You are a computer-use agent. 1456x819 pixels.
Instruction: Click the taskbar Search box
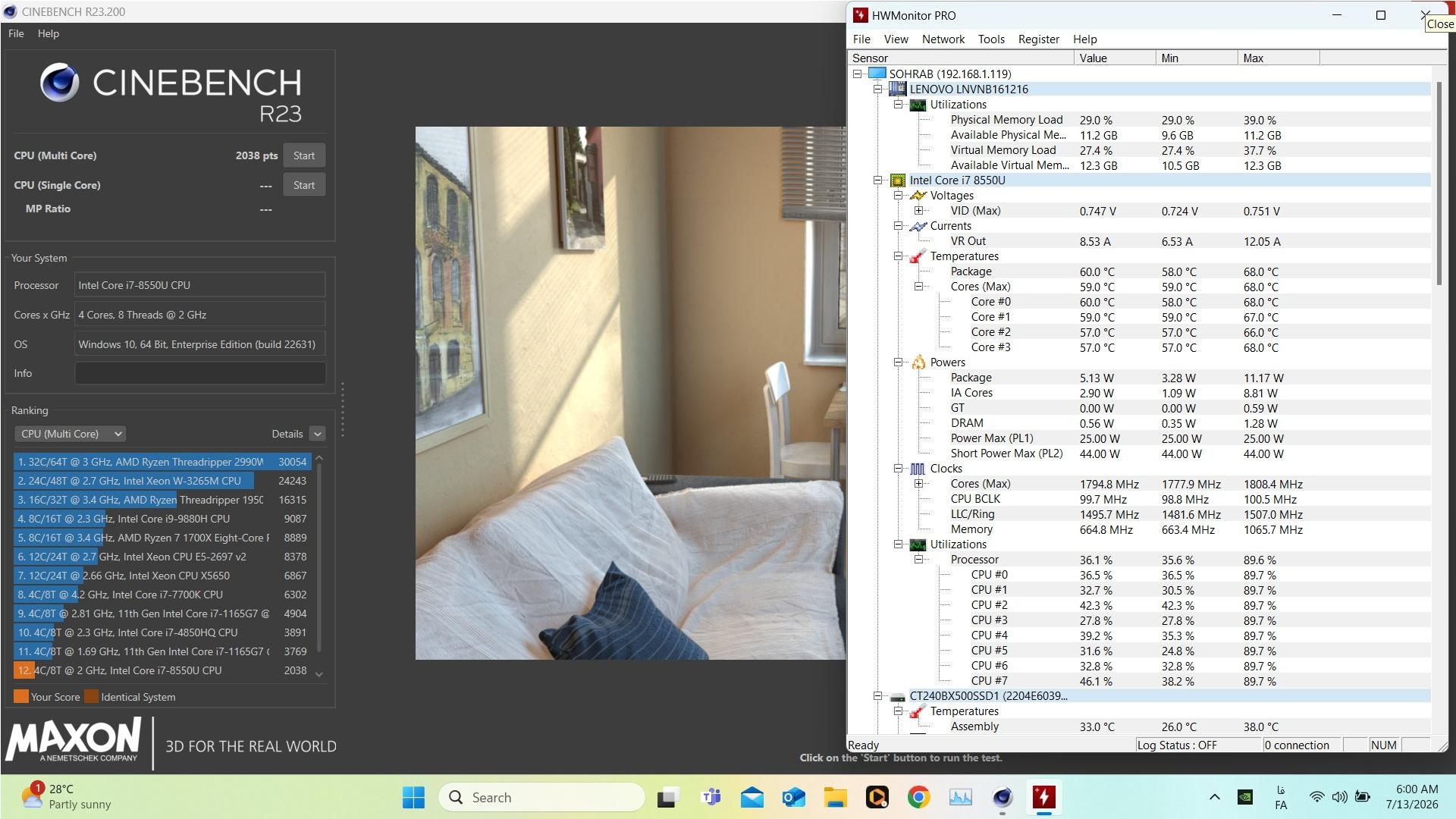click(541, 797)
